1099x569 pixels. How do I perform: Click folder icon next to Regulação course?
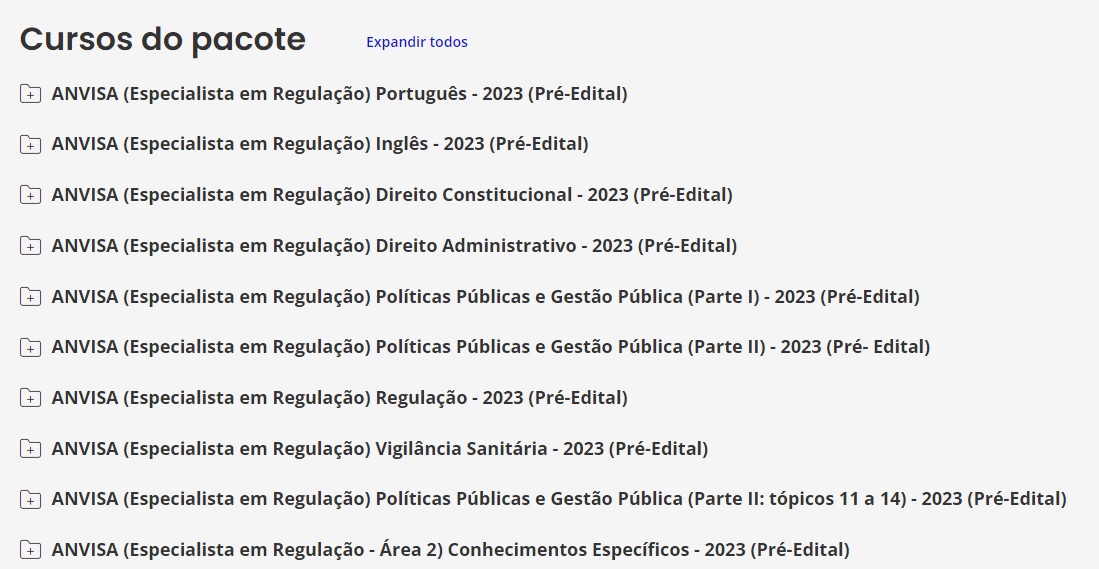(x=30, y=397)
